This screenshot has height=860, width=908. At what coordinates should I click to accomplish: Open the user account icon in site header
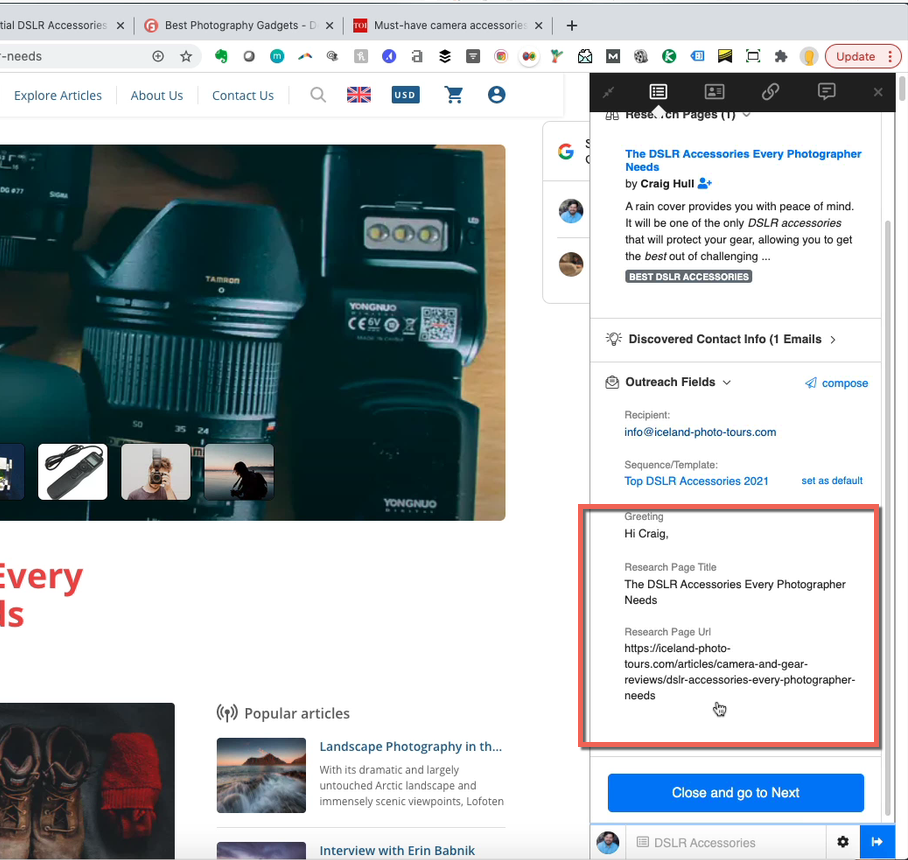pos(497,95)
